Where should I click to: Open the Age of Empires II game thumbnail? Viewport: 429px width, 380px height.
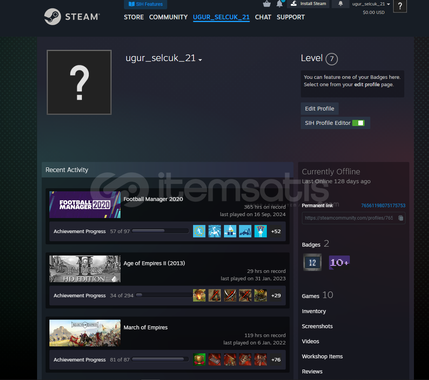coord(85,269)
